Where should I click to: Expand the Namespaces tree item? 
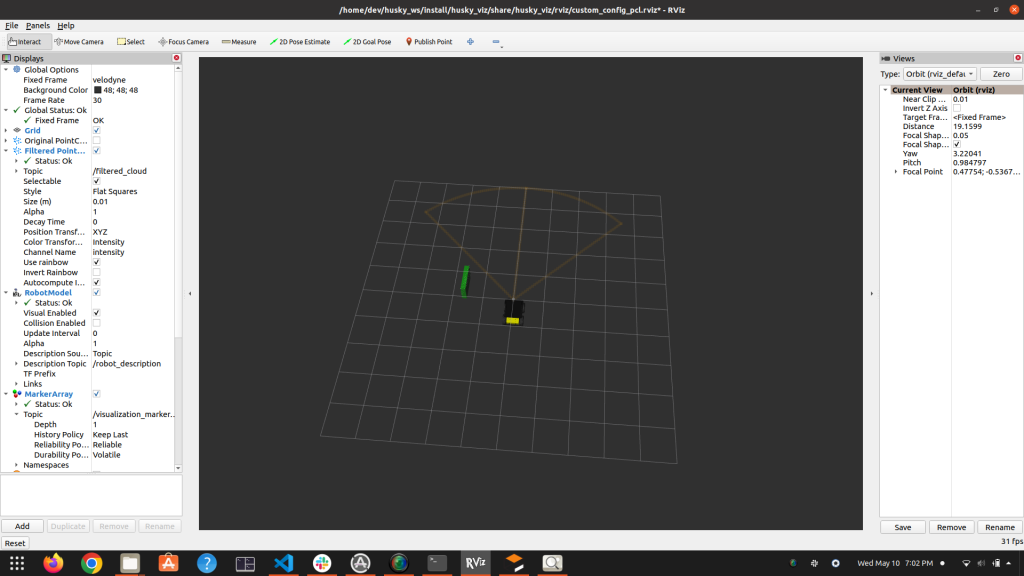(17, 465)
